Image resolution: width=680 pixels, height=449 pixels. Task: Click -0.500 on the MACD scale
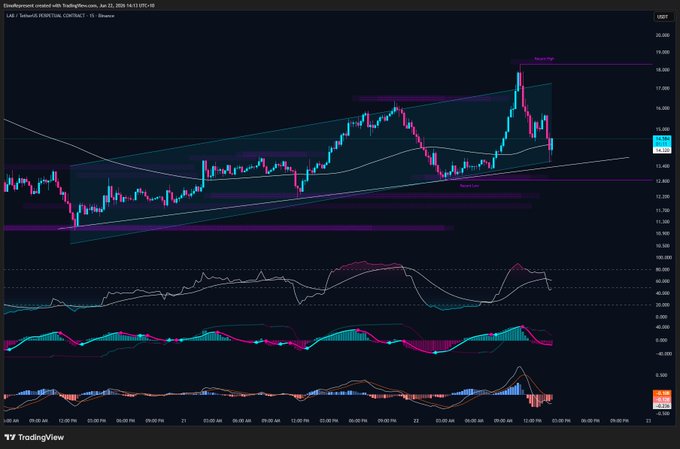tap(663, 413)
